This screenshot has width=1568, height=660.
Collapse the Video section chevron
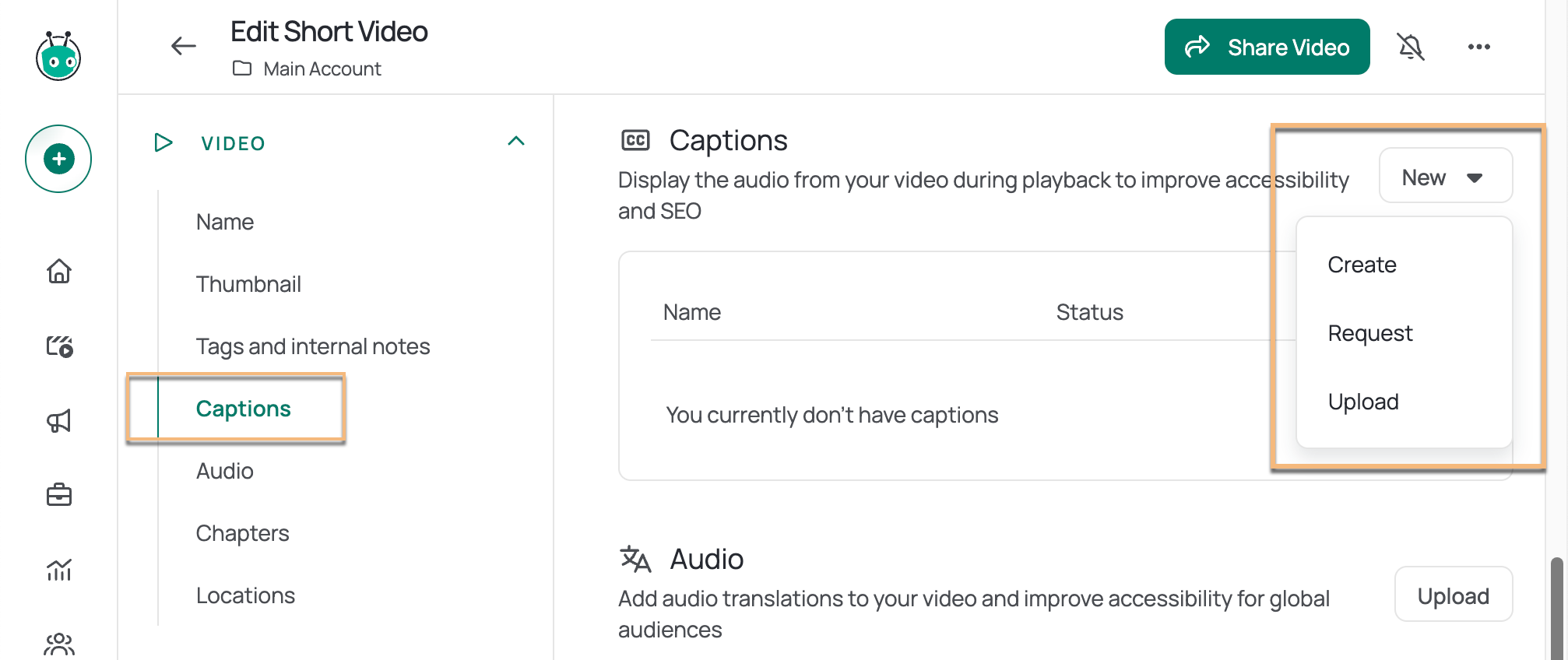[x=516, y=141]
